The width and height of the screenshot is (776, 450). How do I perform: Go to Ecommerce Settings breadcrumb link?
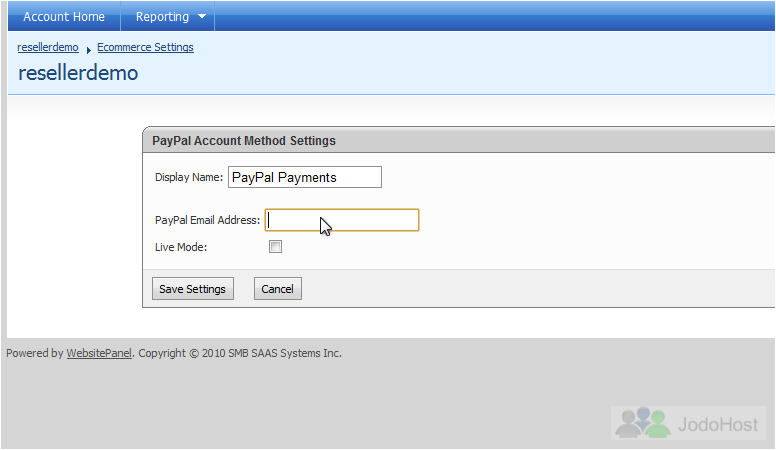point(145,47)
